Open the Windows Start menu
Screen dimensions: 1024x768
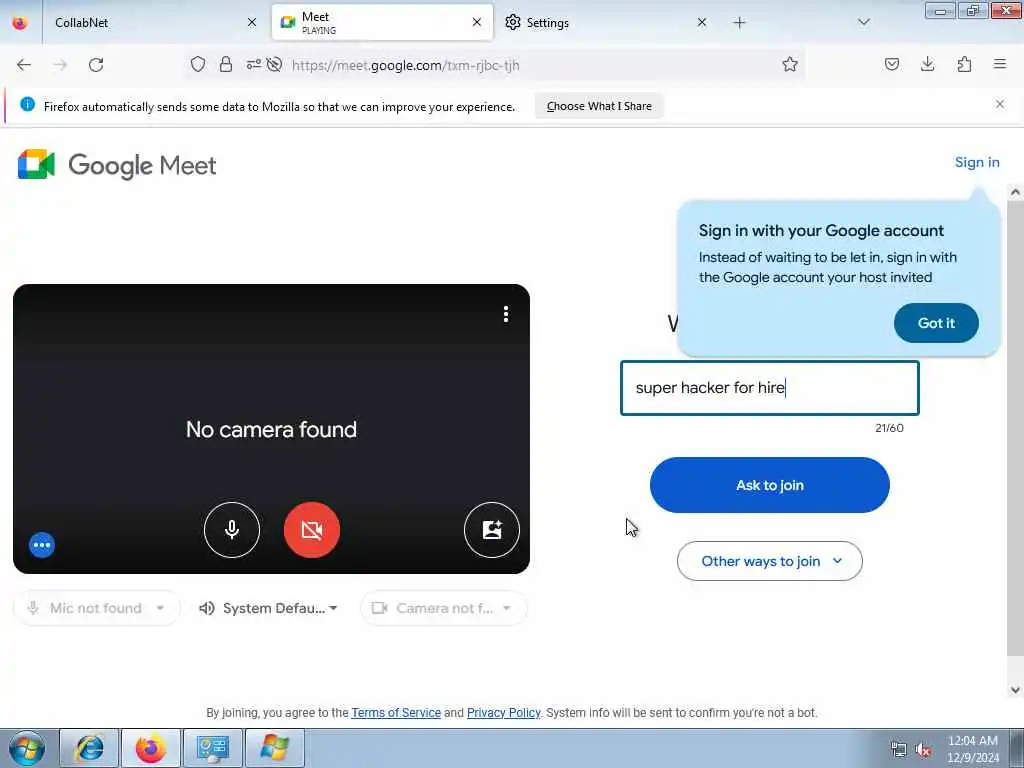(27, 748)
